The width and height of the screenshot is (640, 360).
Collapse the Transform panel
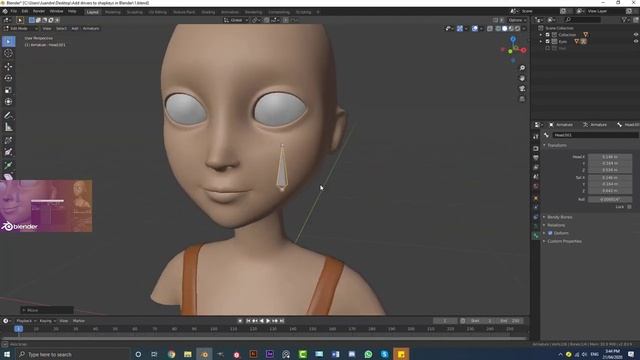(x=557, y=145)
